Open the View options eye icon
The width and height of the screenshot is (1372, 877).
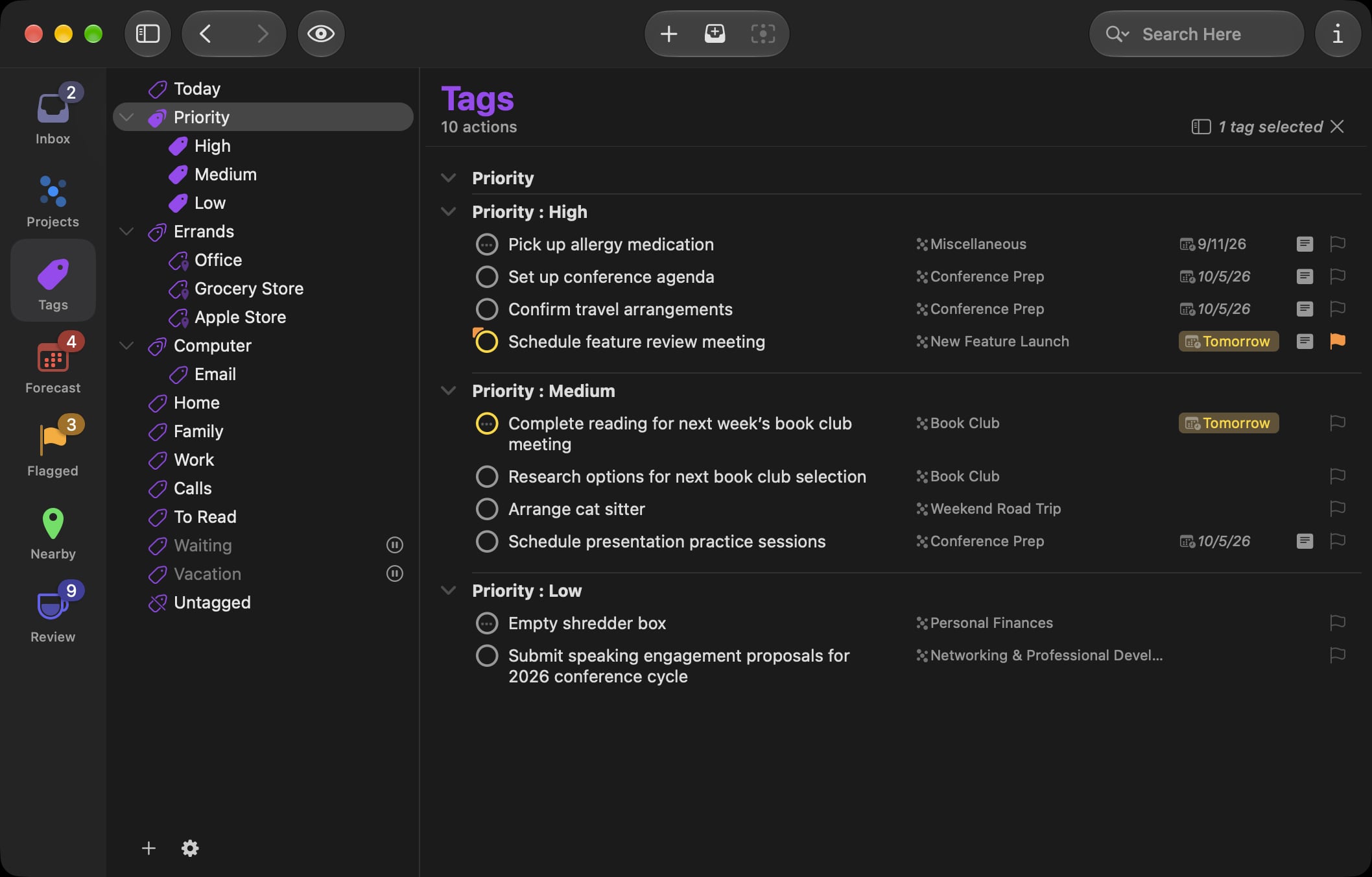coord(321,34)
